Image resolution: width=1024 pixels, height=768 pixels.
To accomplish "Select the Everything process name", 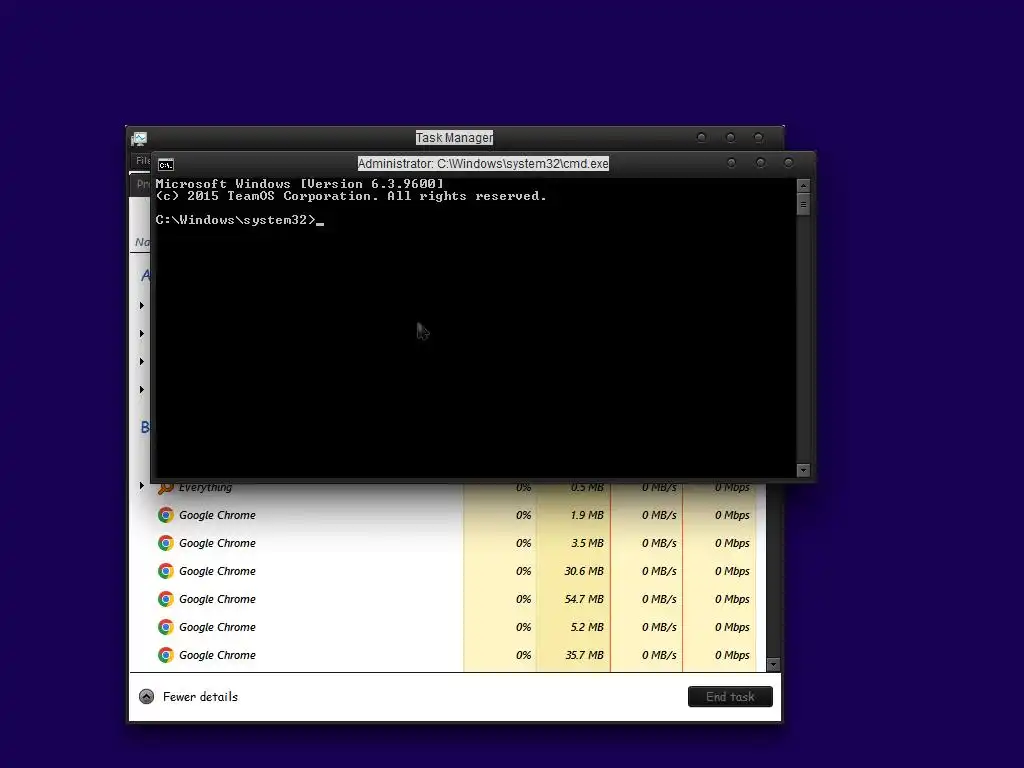I will tap(206, 487).
